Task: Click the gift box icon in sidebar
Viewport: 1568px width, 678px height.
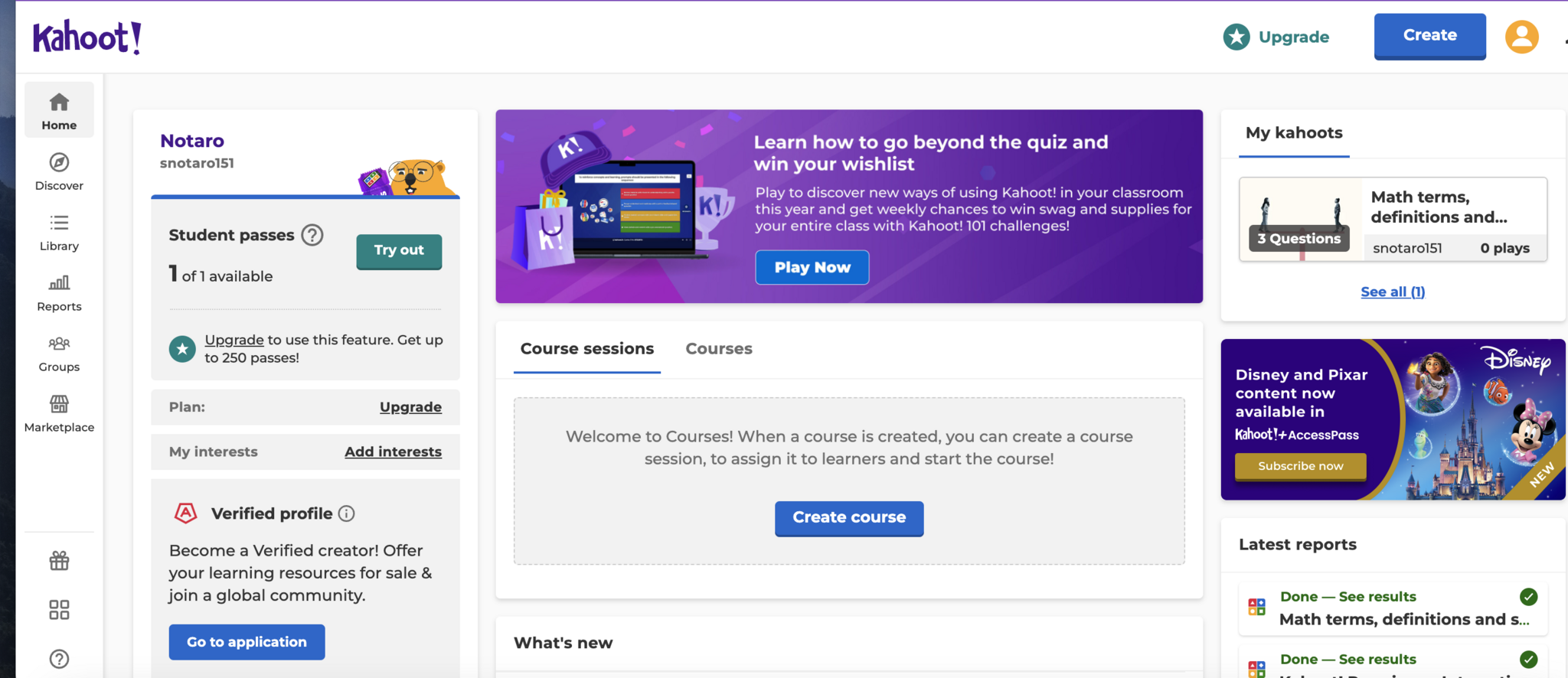Action: pyautogui.click(x=59, y=561)
